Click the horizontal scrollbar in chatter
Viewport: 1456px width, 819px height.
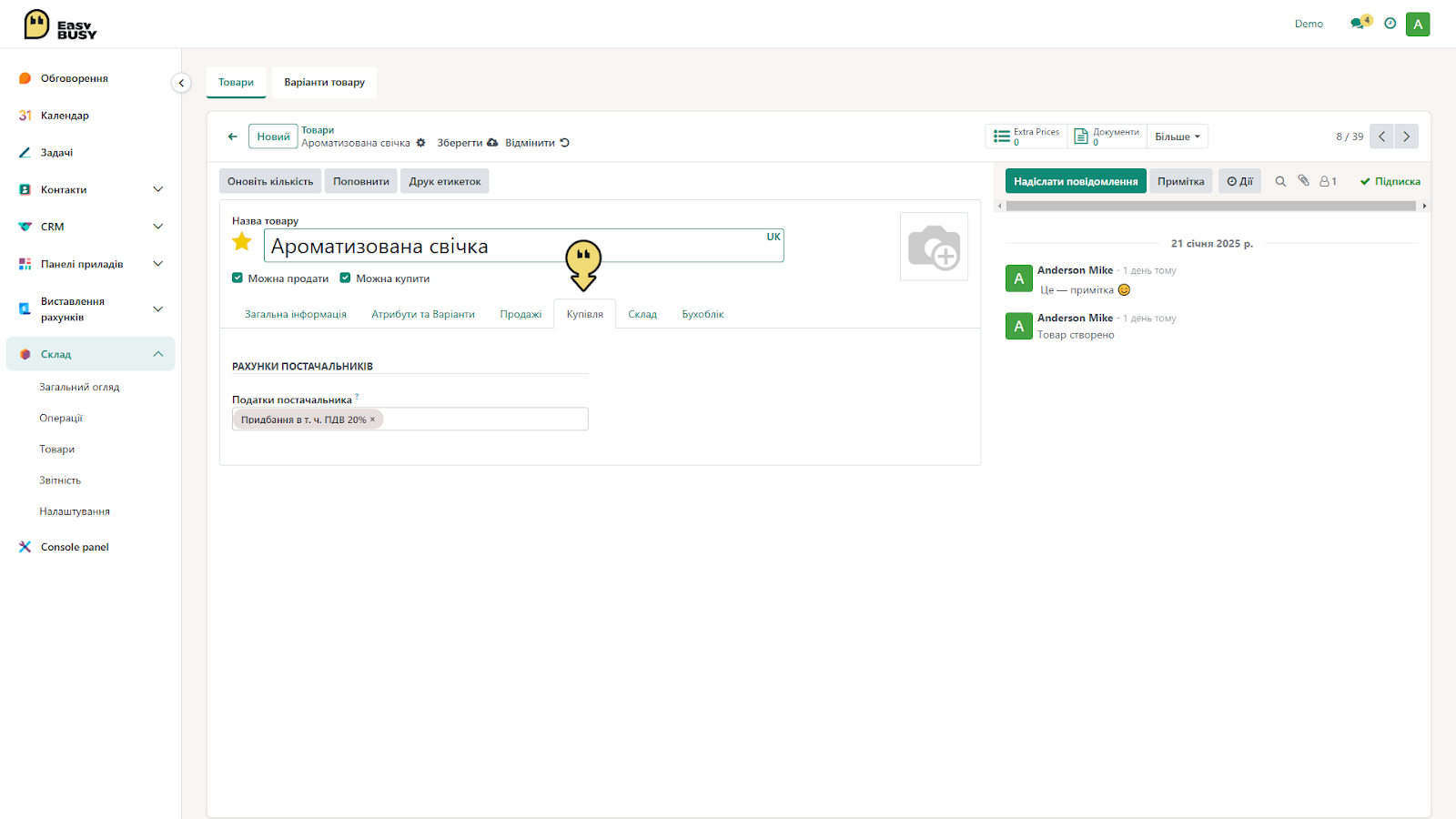tap(1210, 206)
